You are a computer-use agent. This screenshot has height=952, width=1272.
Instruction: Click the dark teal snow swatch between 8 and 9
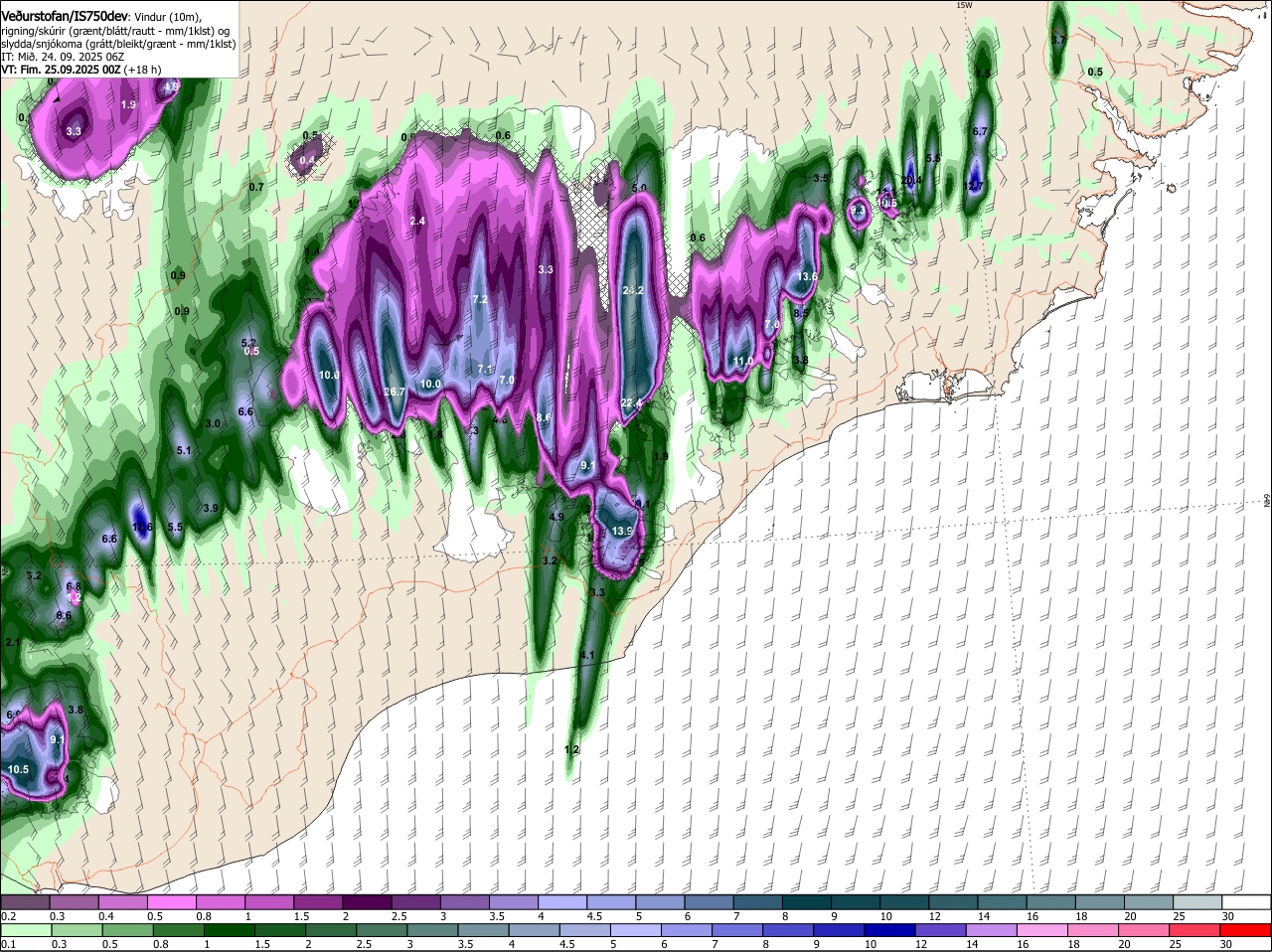pyautogui.click(x=807, y=901)
